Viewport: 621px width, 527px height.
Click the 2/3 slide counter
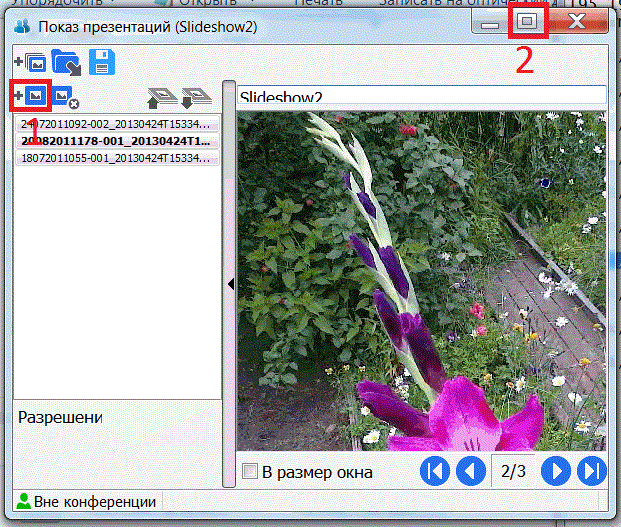pos(513,471)
